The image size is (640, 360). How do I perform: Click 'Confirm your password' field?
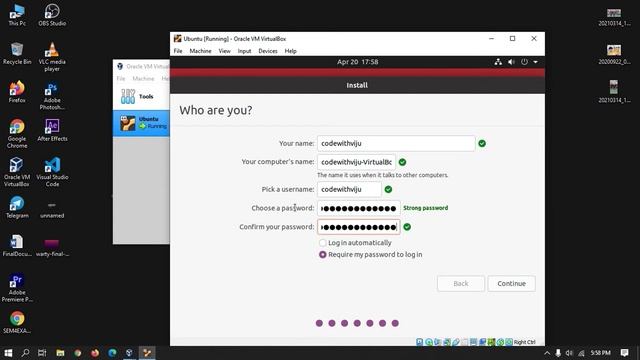click(359, 227)
